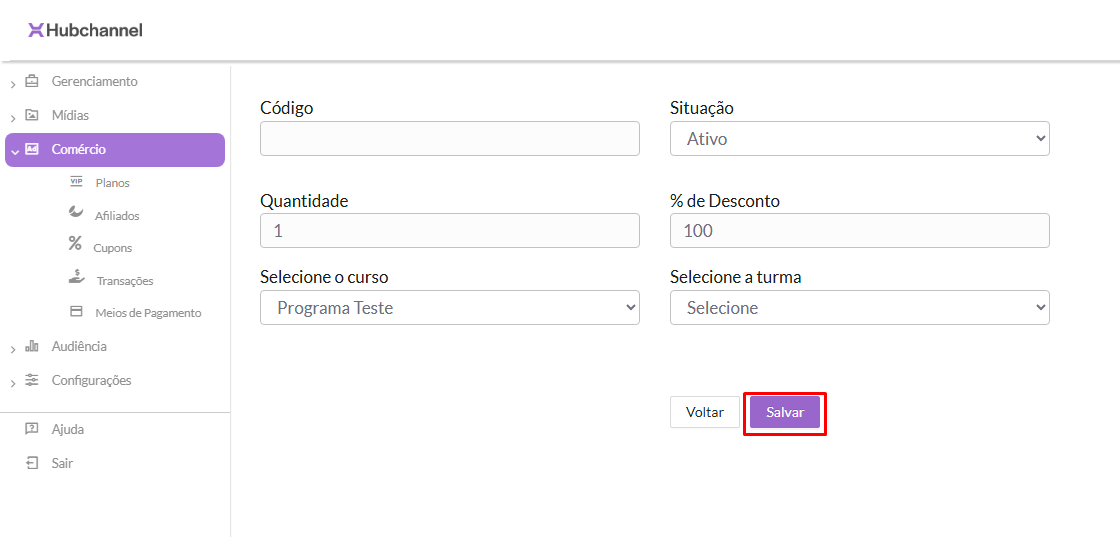Click the Voltar button

click(704, 412)
